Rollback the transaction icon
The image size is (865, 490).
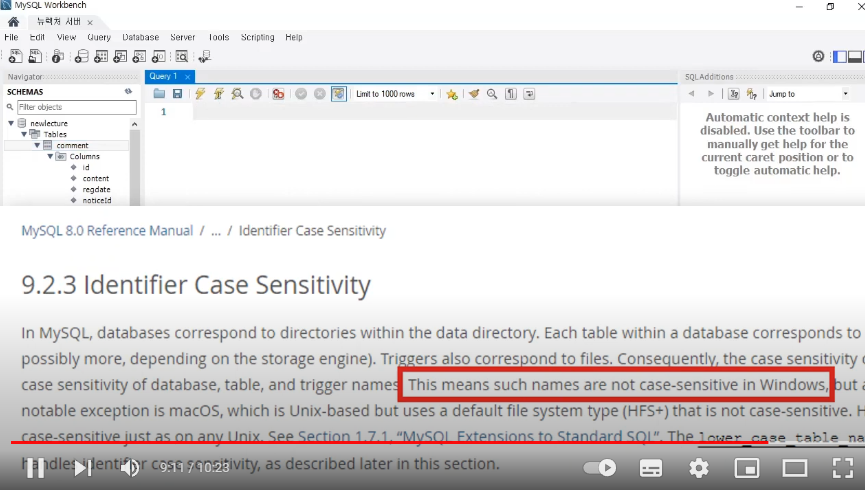point(319,94)
